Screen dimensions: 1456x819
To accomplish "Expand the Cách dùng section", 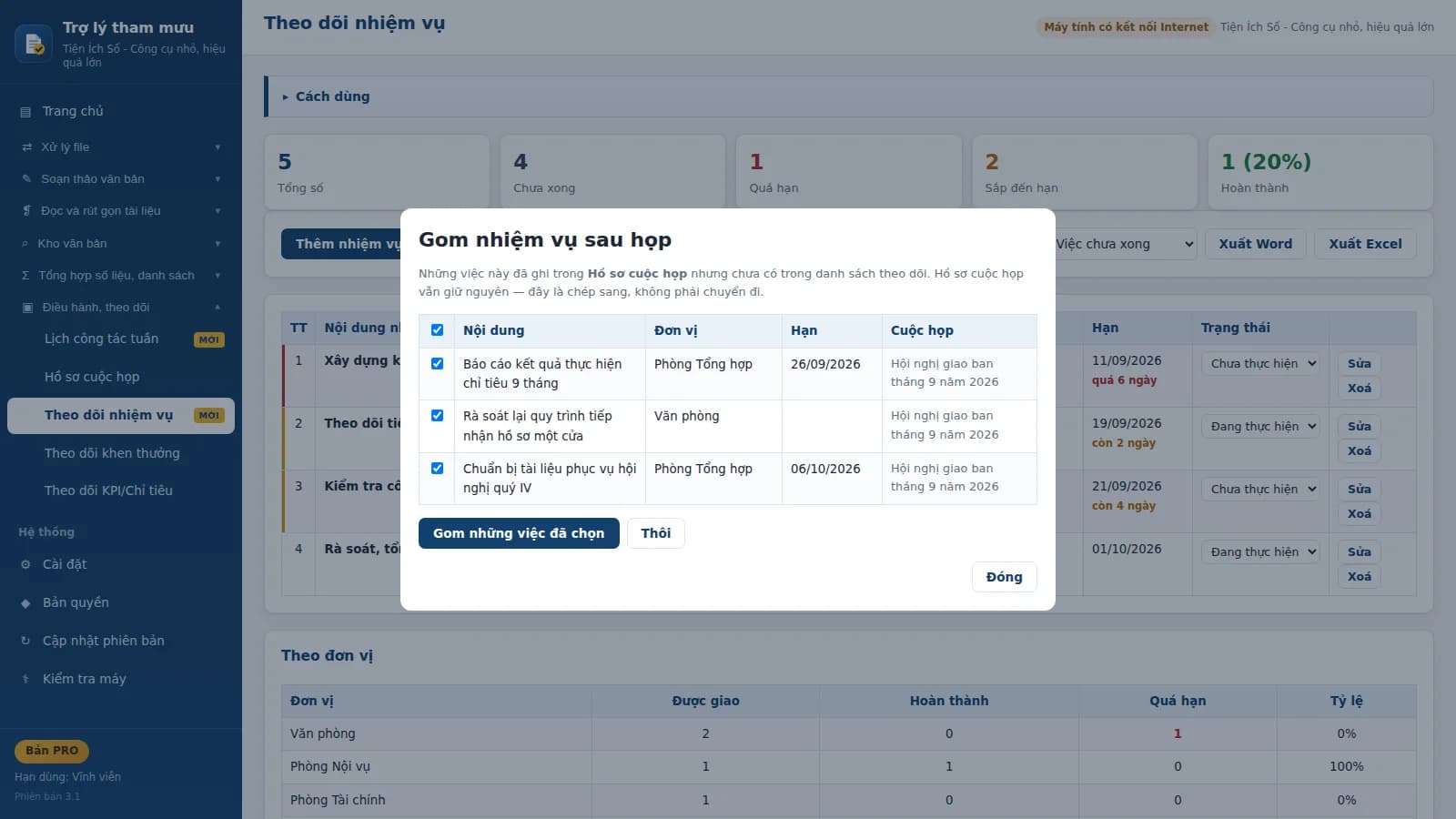I will point(850,96).
